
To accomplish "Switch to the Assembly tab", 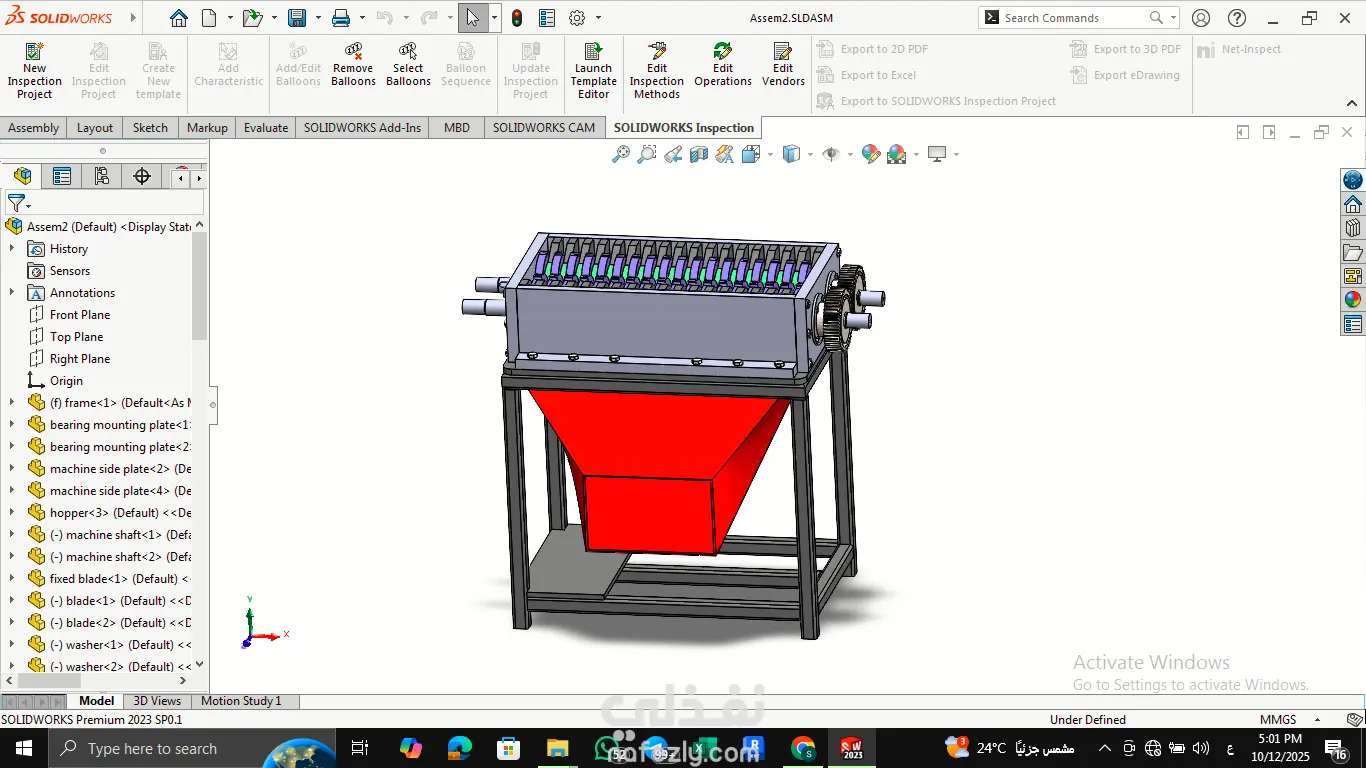I will 34,128.
